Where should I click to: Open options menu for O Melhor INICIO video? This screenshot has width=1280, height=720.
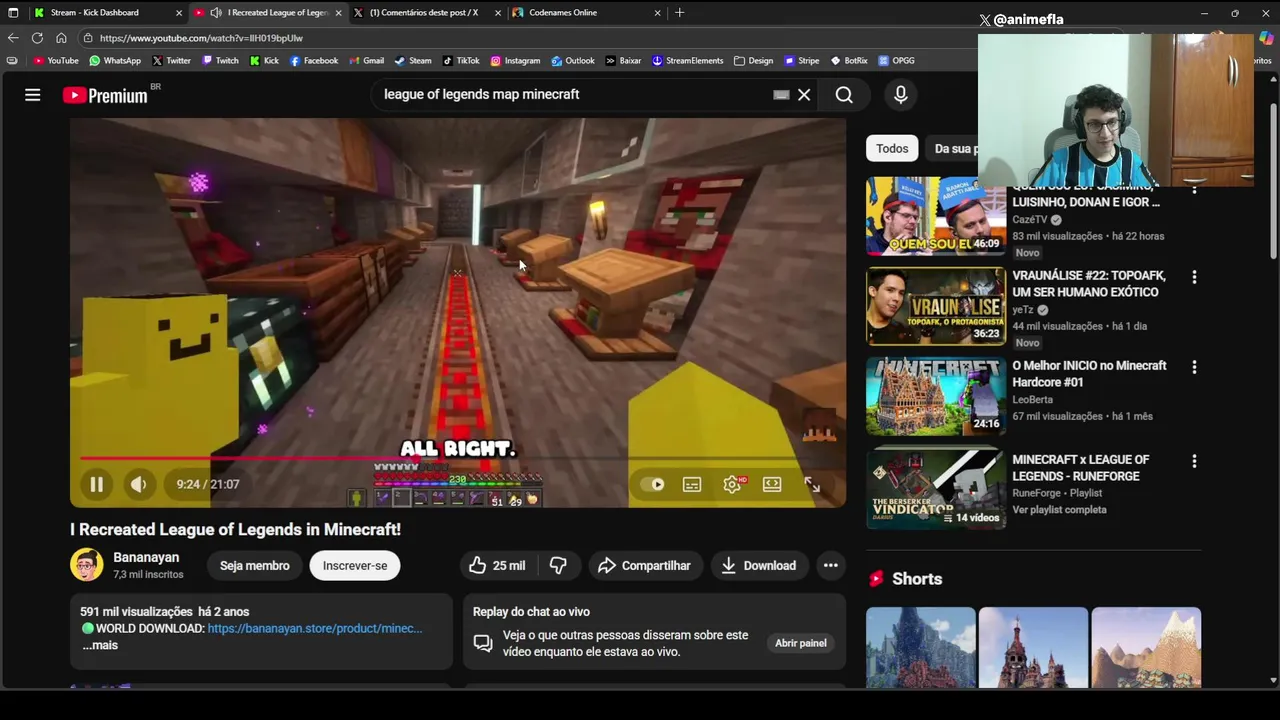coord(1194,367)
